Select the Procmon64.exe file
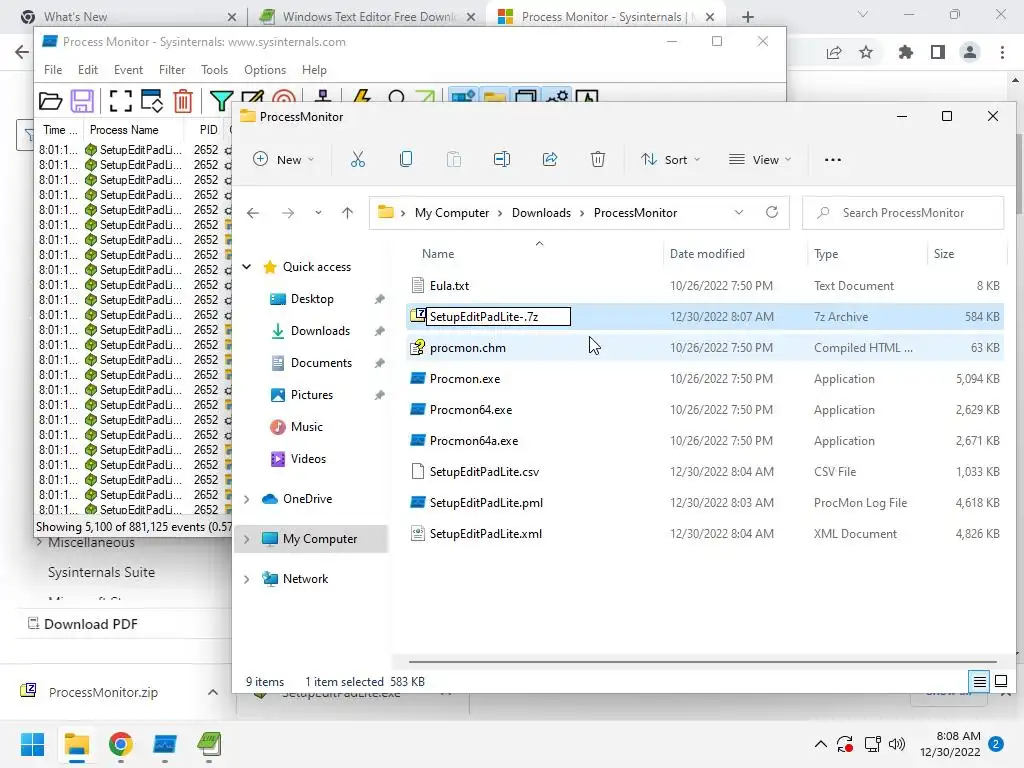This screenshot has height=768, width=1024. point(471,410)
